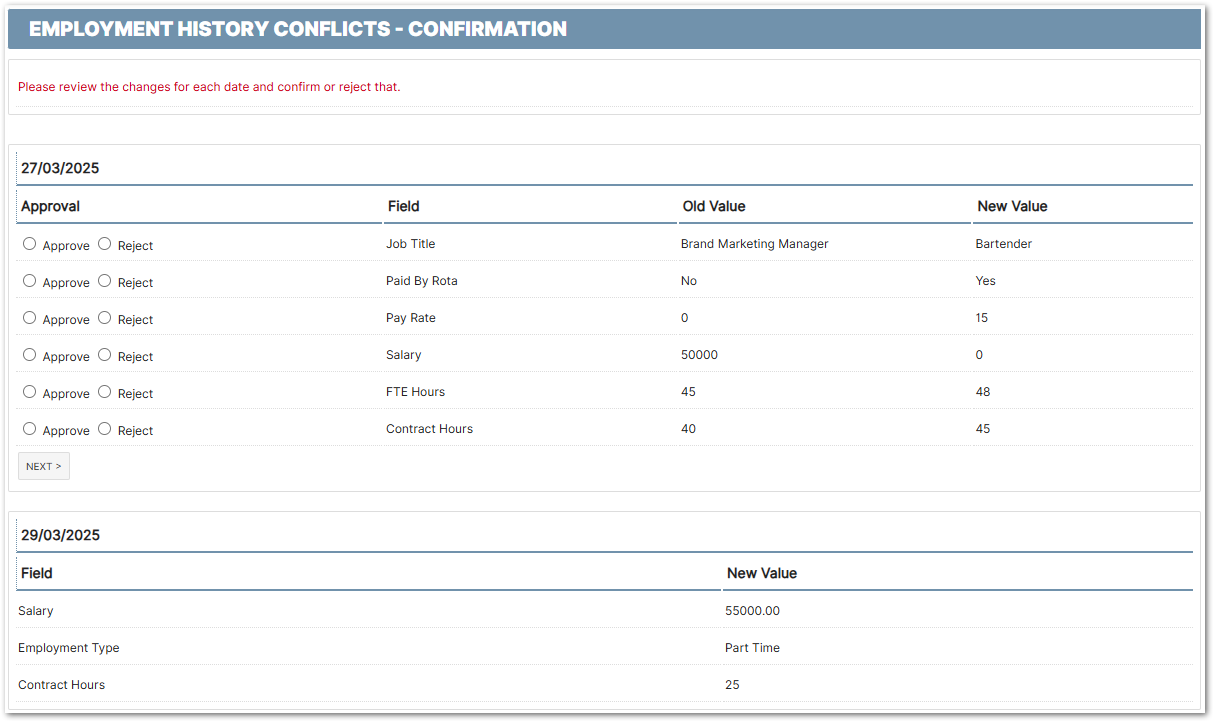1214x722 pixels.
Task: Click the Old Value column header
Action: [x=714, y=206]
